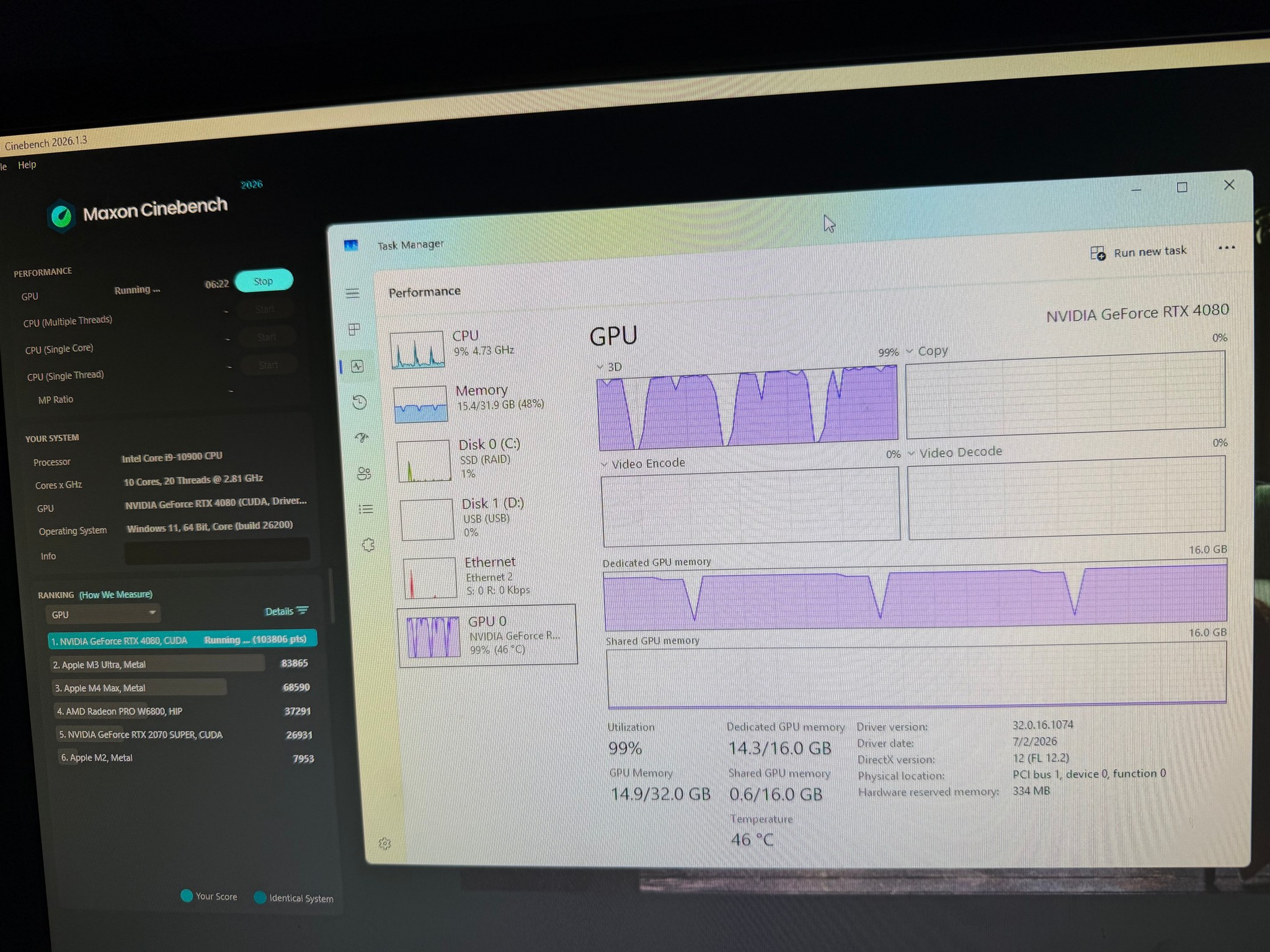Click Identical System legend dot

(x=260, y=897)
